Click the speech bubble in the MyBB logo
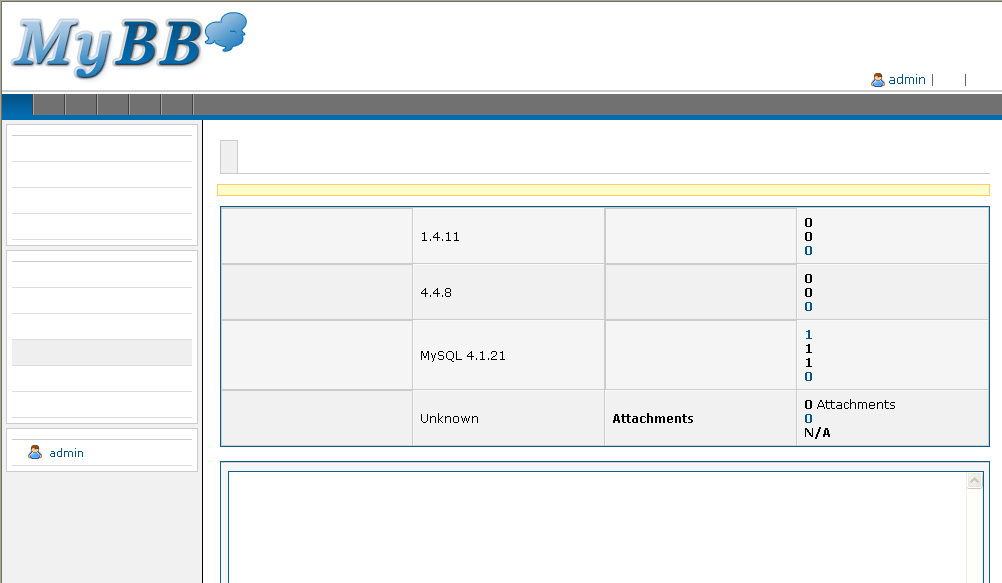 tap(226, 32)
